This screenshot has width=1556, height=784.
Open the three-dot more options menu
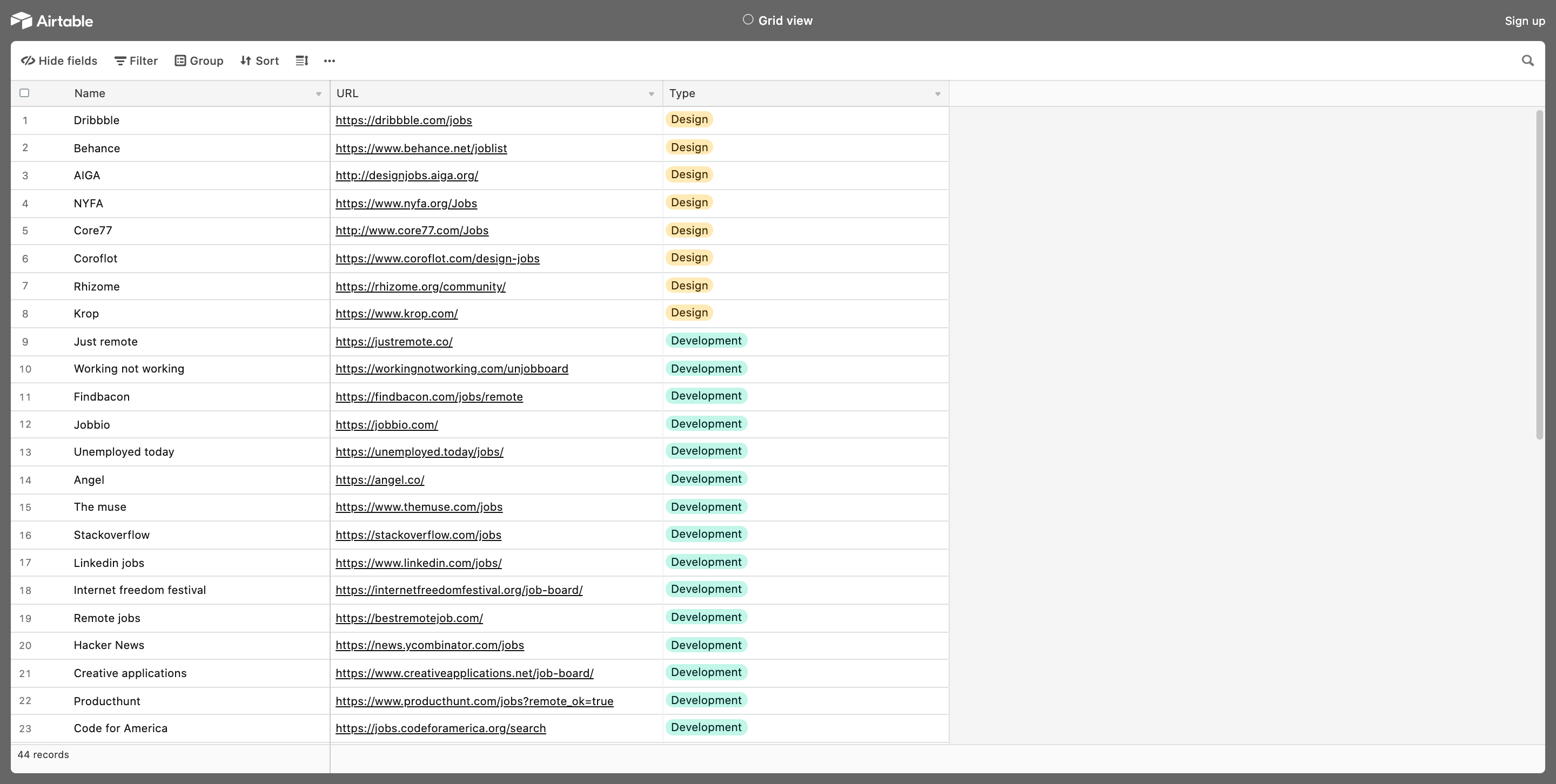[x=329, y=61]
